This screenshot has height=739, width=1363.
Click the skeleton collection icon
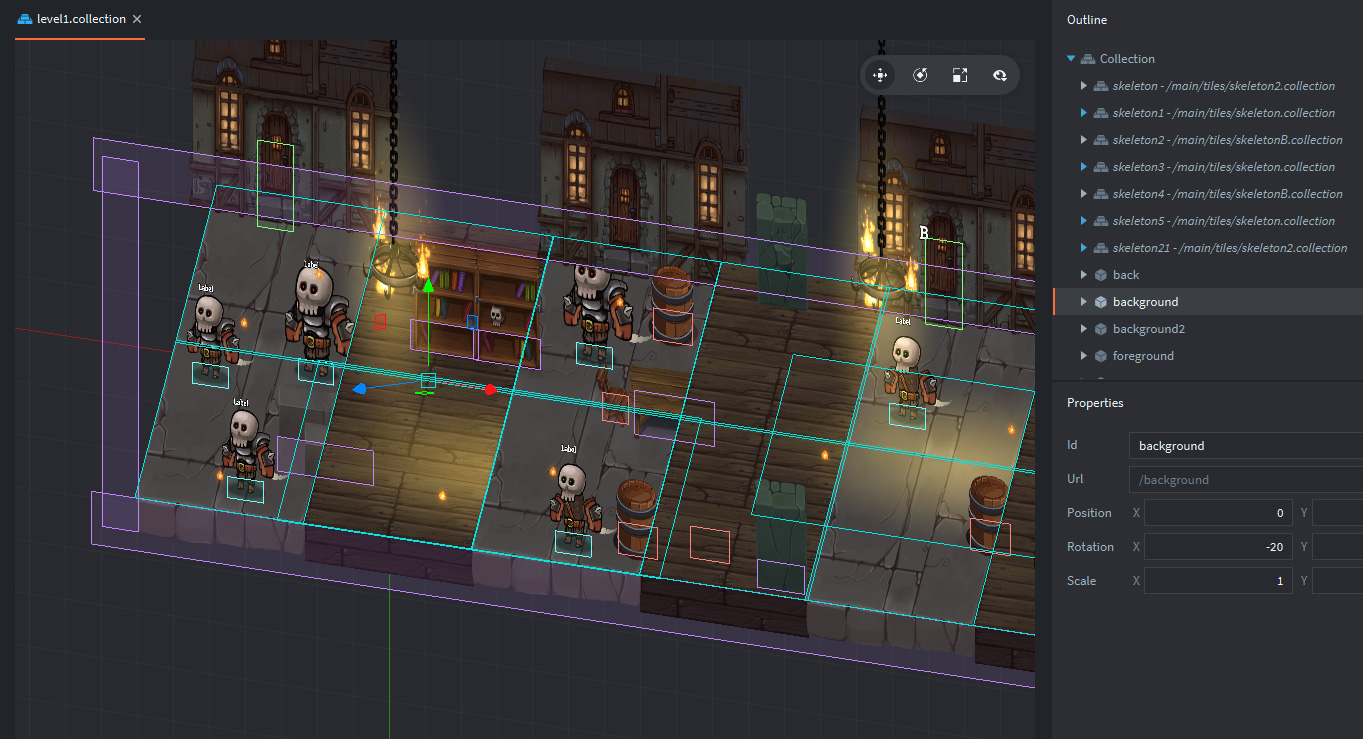click(x=1101, y=86)
